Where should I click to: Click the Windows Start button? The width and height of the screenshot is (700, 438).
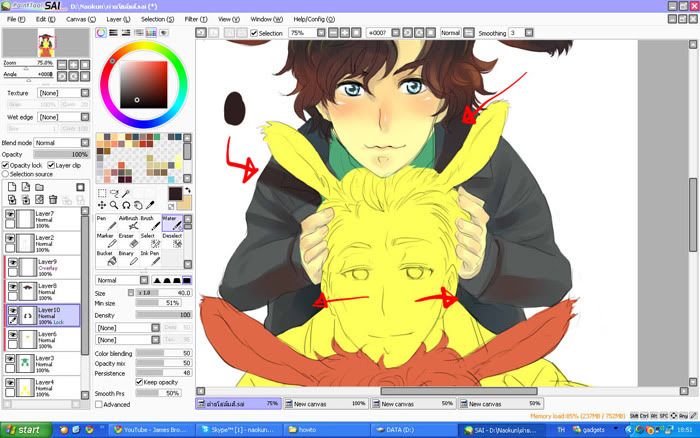pos(22,429)
